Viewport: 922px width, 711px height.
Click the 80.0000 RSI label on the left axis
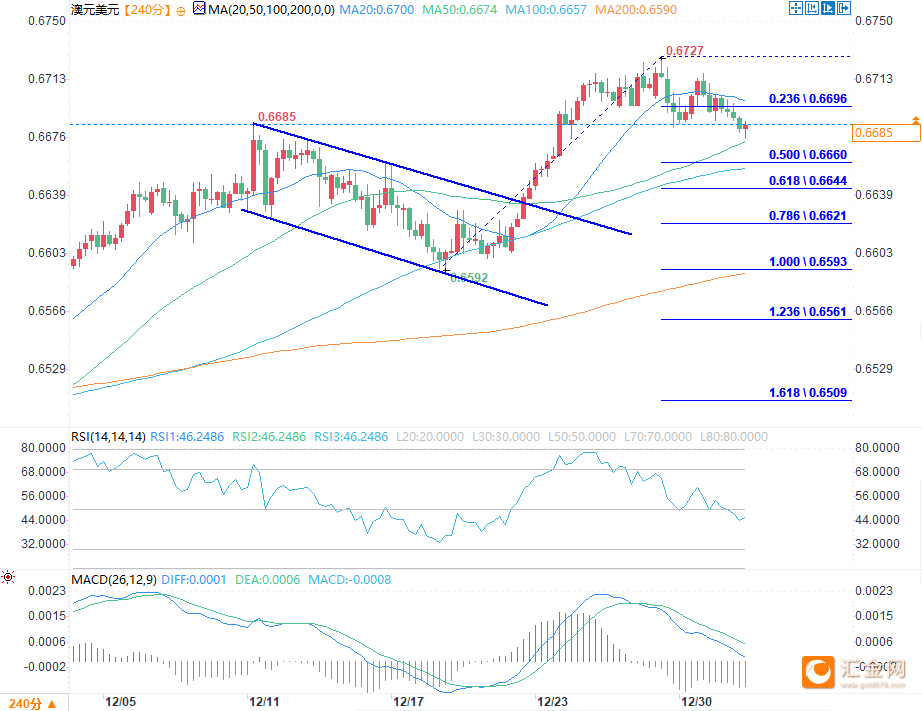[x=44, y=448]
